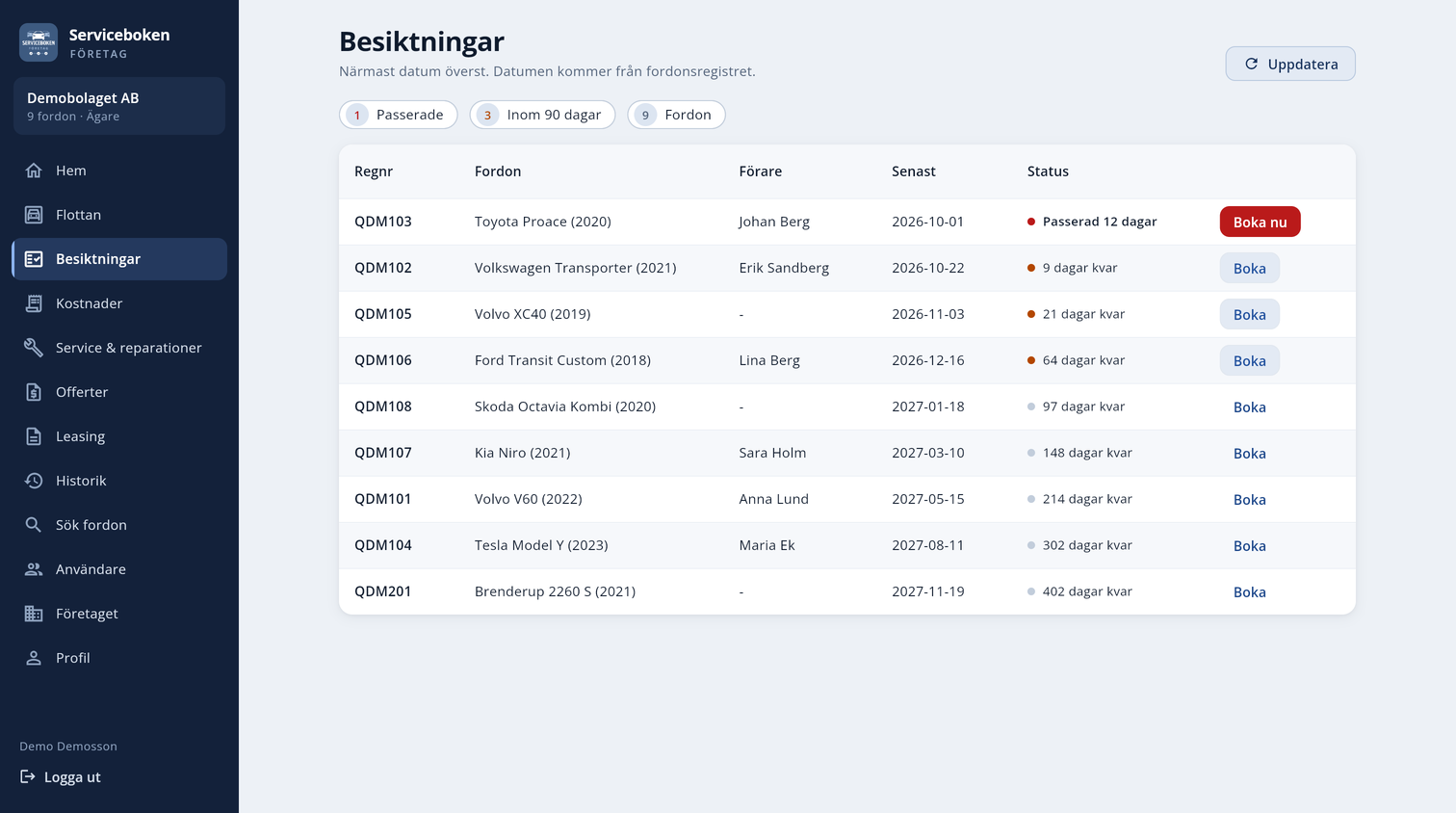The height and width of the screenshot is (813, 1456).
Task: Click Boka link for Brenderup trailer
Action: [1249, 591]
